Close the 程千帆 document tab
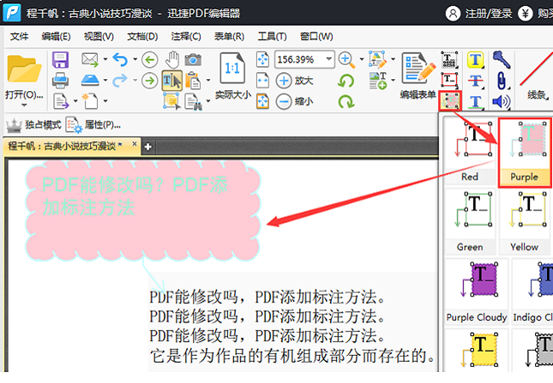 pyautogui.click(x=134, y=144)
